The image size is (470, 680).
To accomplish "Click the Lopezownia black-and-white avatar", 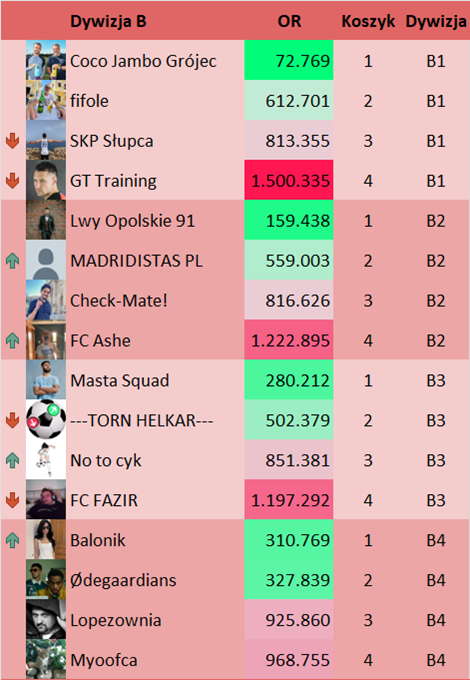I will tap(46, 619).
